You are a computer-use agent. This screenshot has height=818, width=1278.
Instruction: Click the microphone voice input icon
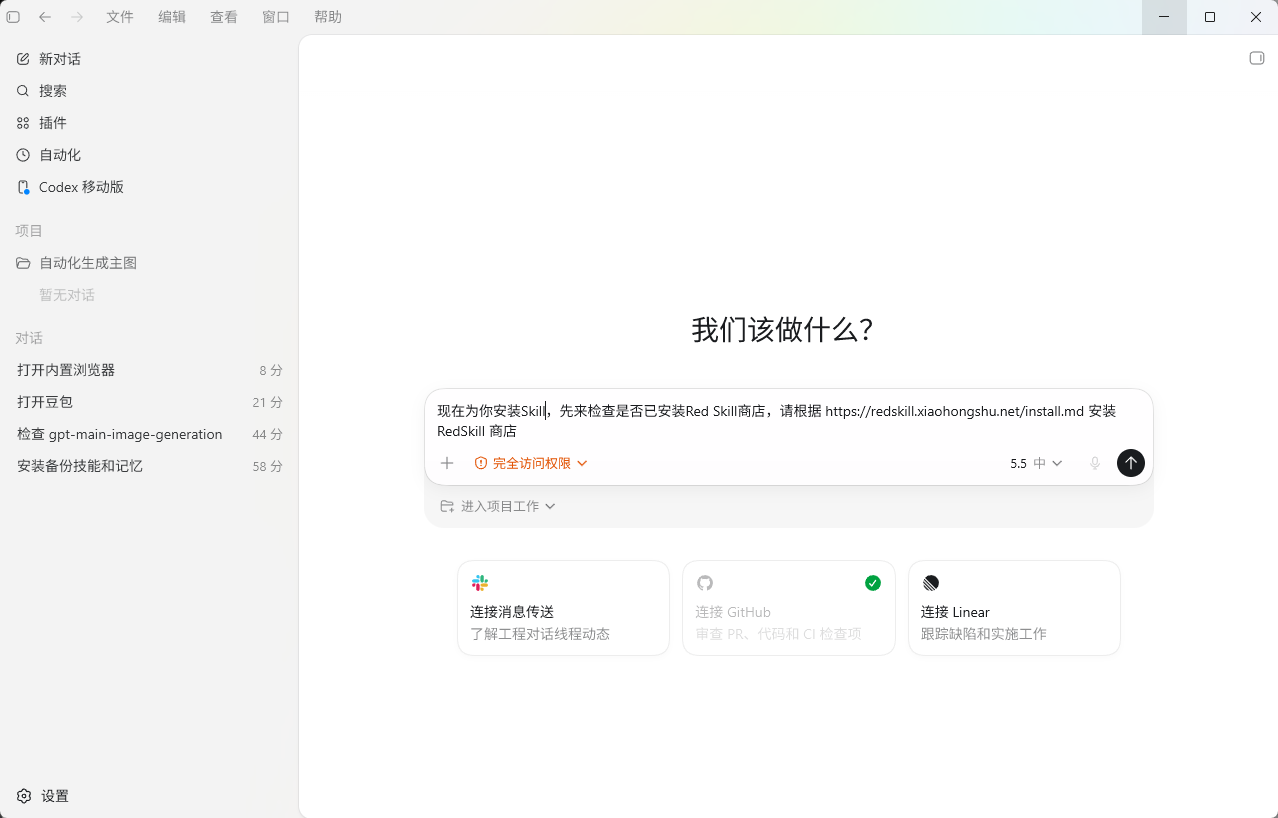[x=1095, y=463]
